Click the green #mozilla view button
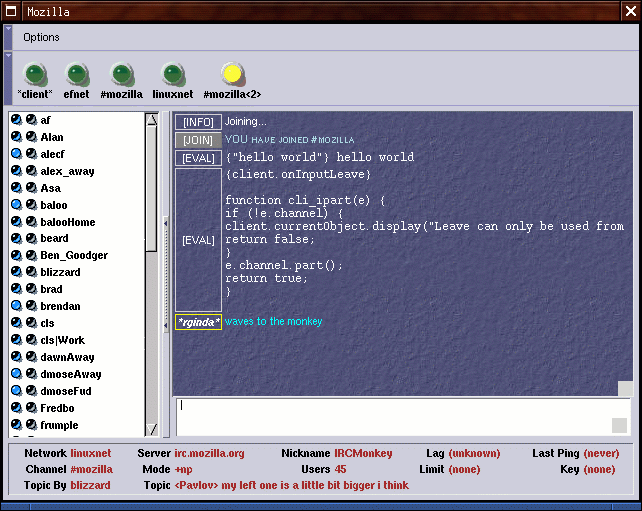 pos(122,81)
